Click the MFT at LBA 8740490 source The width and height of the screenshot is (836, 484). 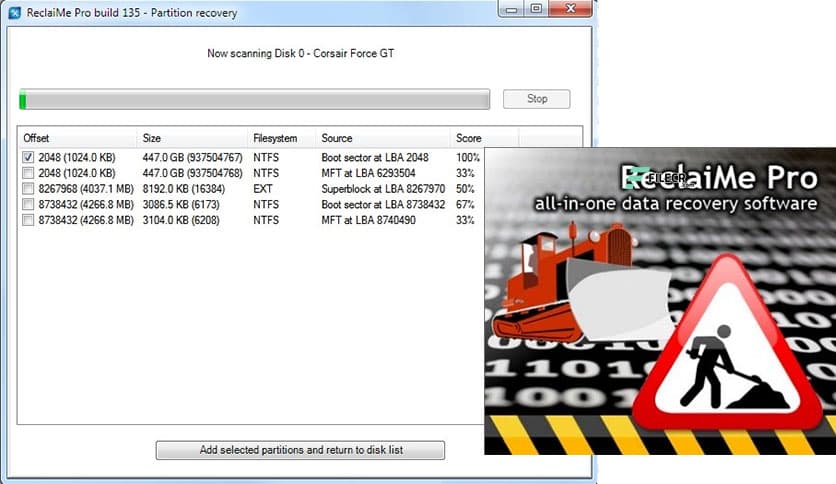point(368,220)
